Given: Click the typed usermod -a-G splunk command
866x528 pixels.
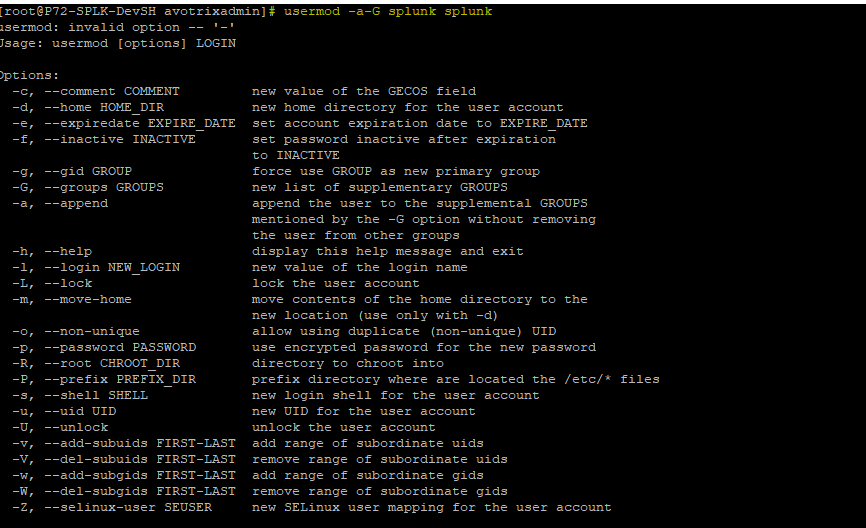Looking at the screenshot, I should pos(388,12).
